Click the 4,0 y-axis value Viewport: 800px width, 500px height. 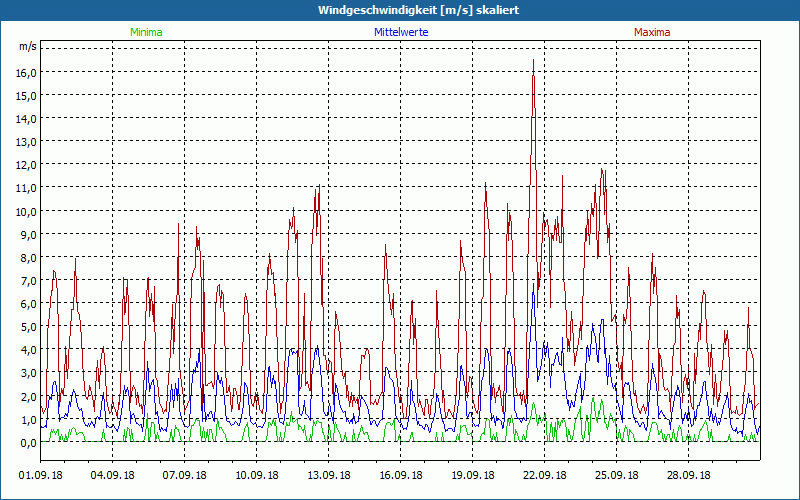[x=29, y=349]
